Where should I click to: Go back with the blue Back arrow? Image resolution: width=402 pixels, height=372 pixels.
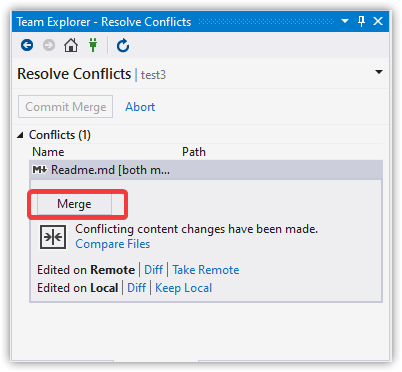27,45
